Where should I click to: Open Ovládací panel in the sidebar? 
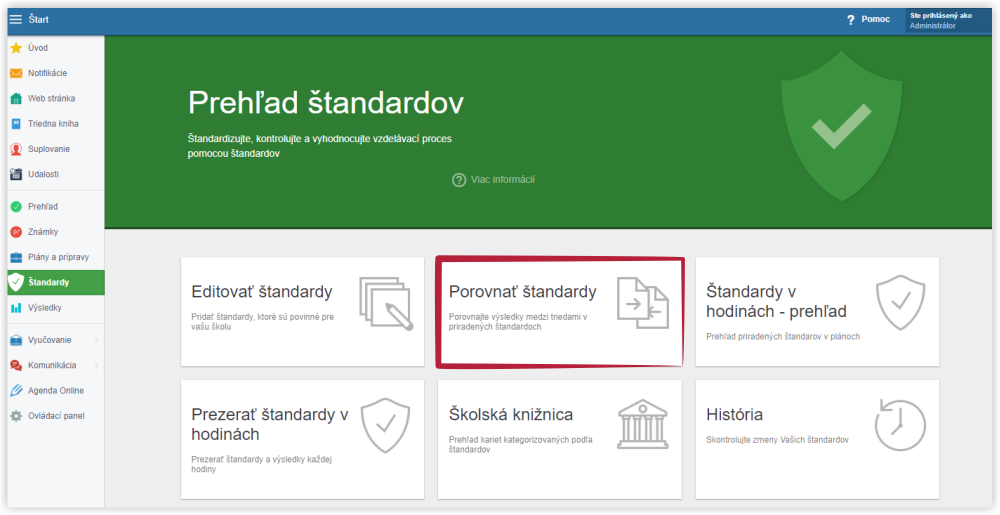coord(56,416)
